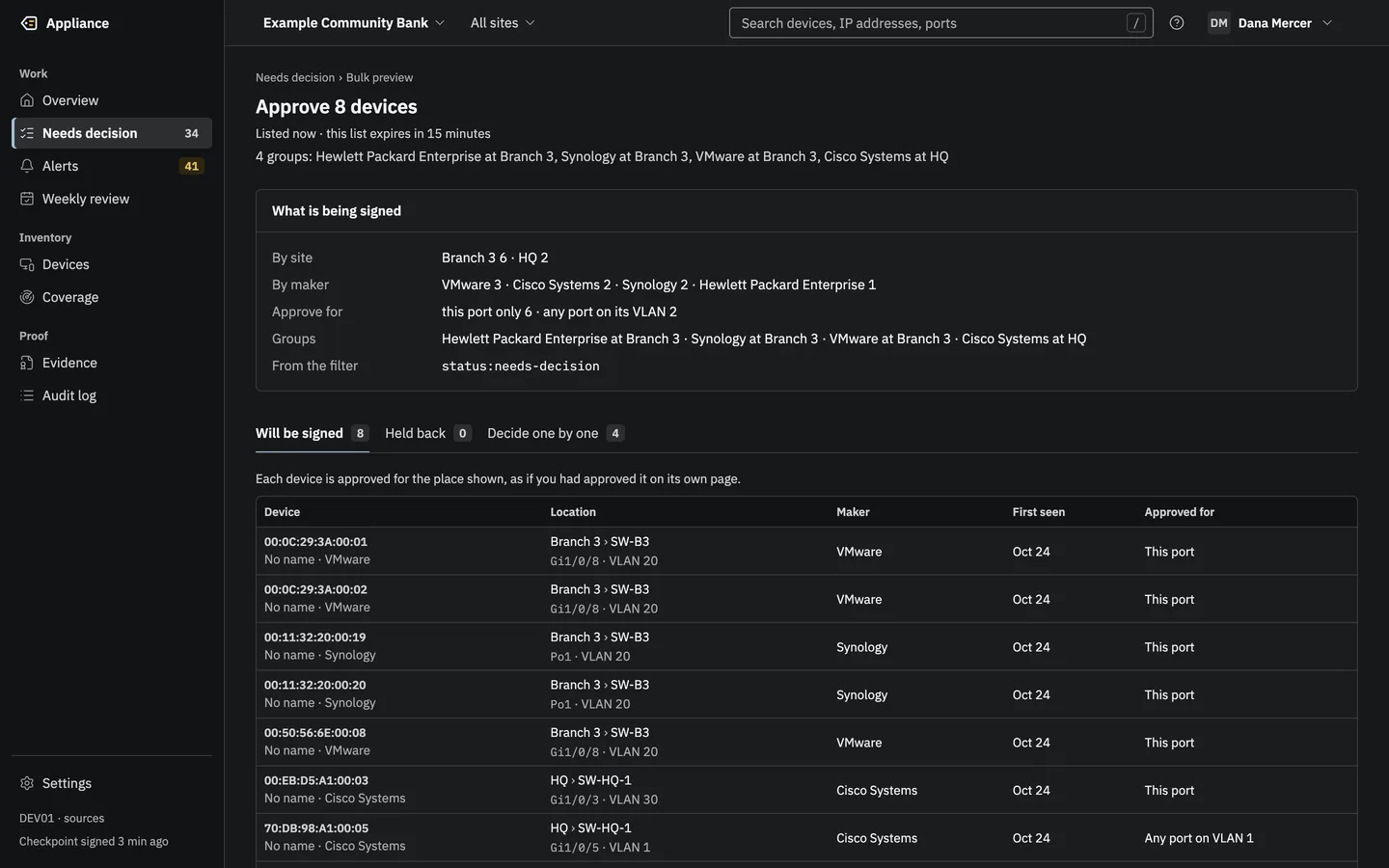Screen dimensions: 1389x868
Task: Click the Device column header
Action: coord(282,512)
